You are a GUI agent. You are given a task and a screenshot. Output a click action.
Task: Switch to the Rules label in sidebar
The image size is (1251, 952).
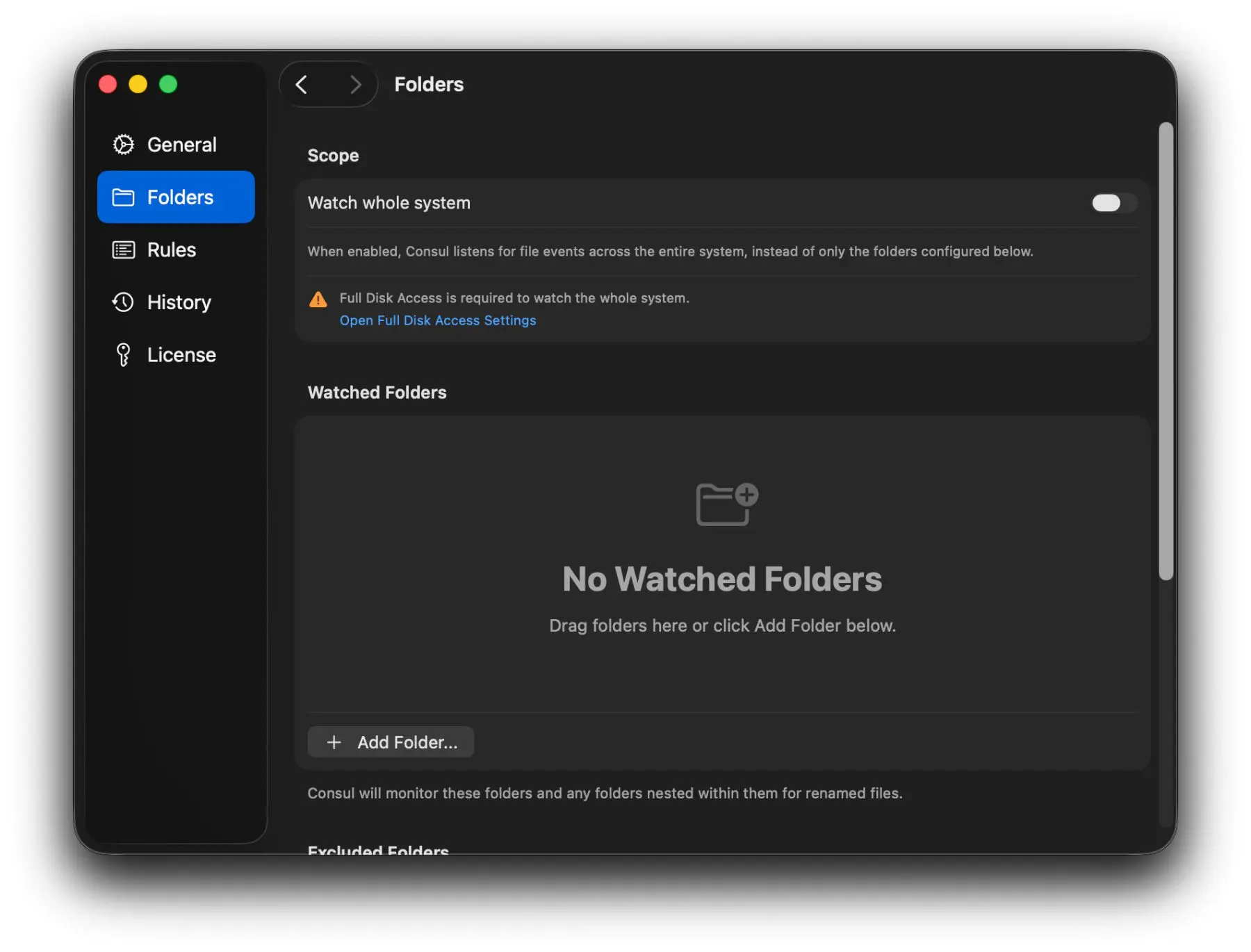171,250
